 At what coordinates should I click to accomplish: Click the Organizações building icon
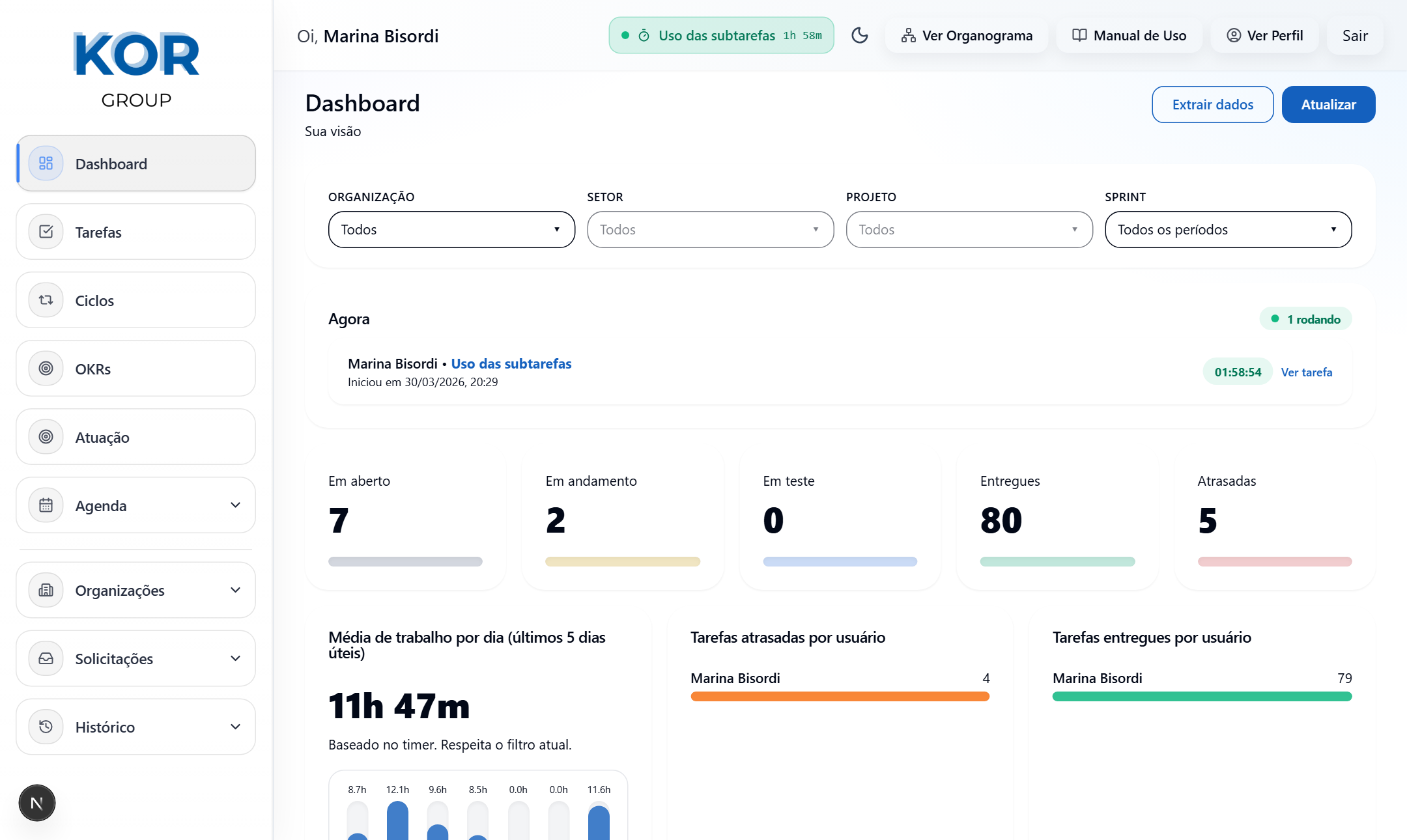(x=46, y=590)
